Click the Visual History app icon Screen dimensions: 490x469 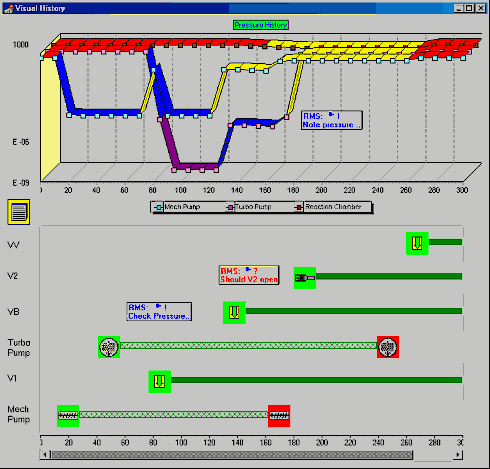8,8
